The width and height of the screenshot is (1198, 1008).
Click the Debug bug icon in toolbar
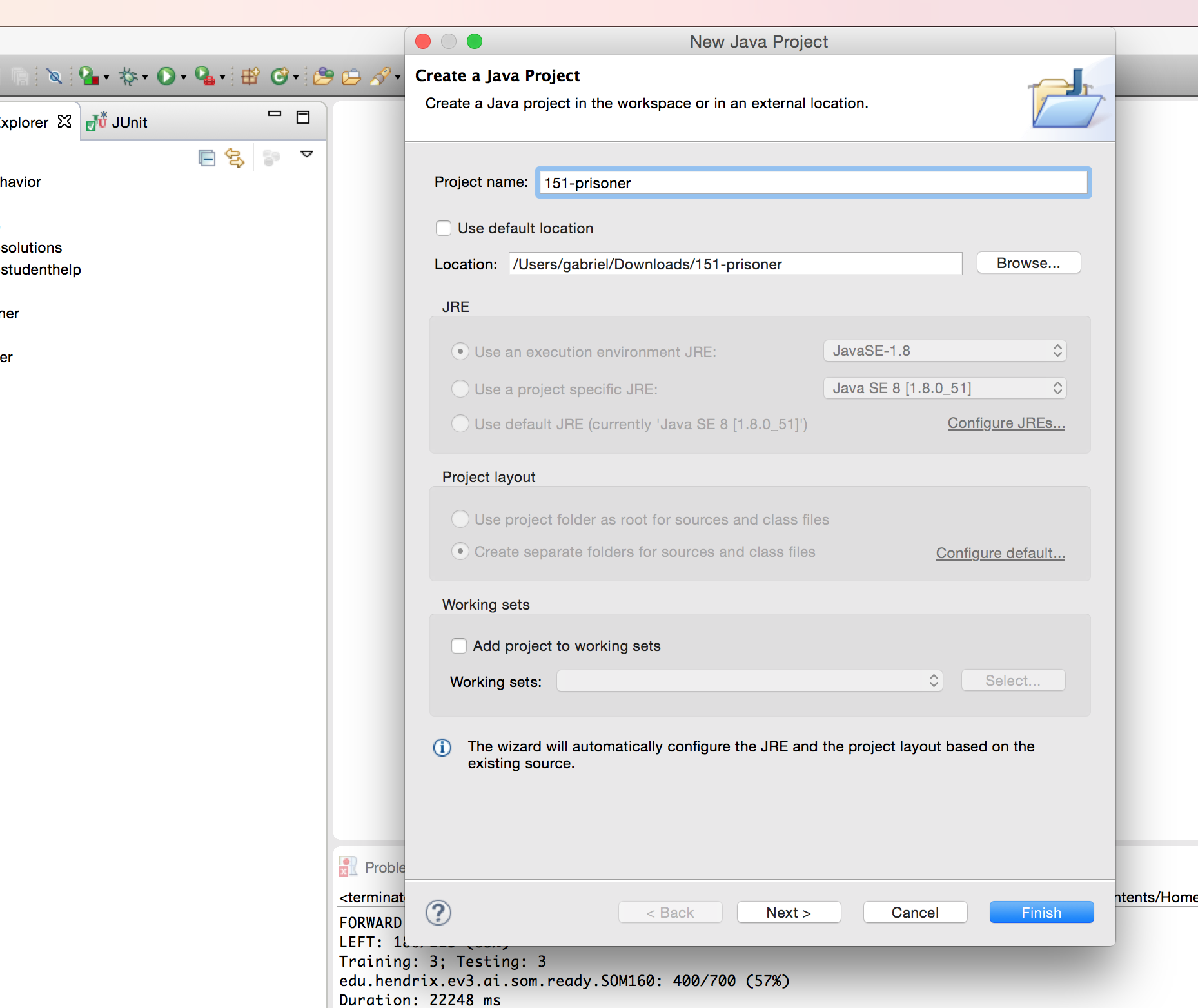pyautogui.click(x=128, y=77)
